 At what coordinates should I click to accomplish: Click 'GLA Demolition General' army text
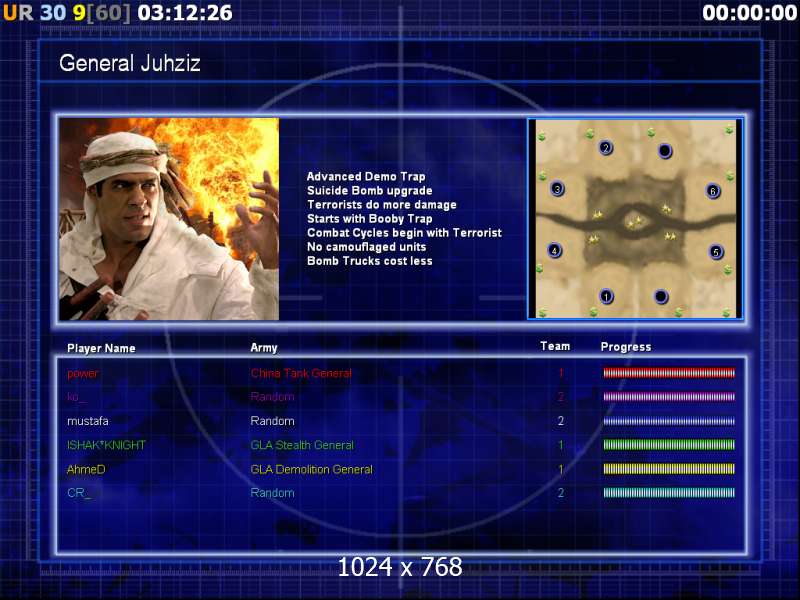pos(311,469)
